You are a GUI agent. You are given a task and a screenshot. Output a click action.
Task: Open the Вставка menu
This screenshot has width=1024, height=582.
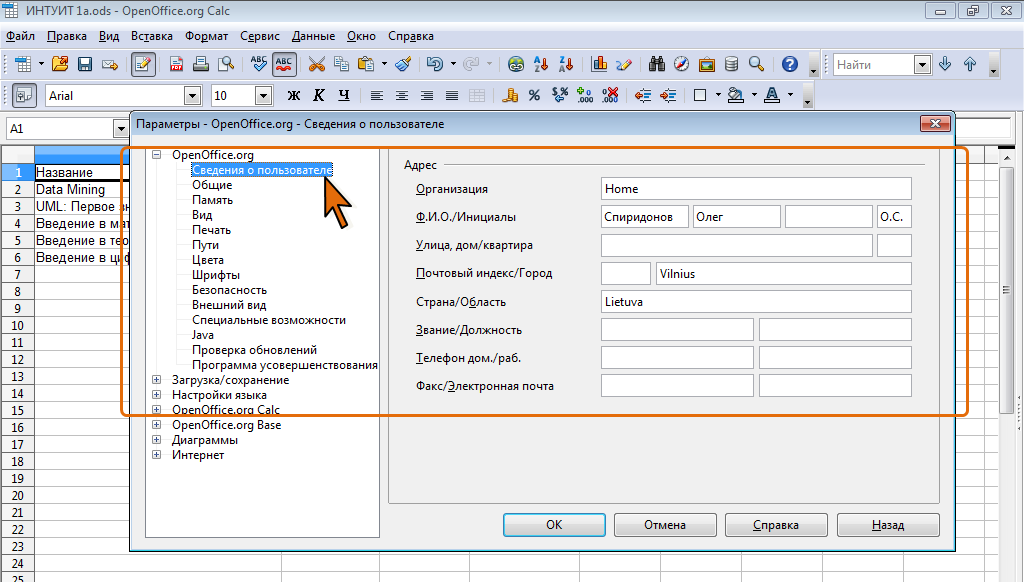click(x=152, y=36)
